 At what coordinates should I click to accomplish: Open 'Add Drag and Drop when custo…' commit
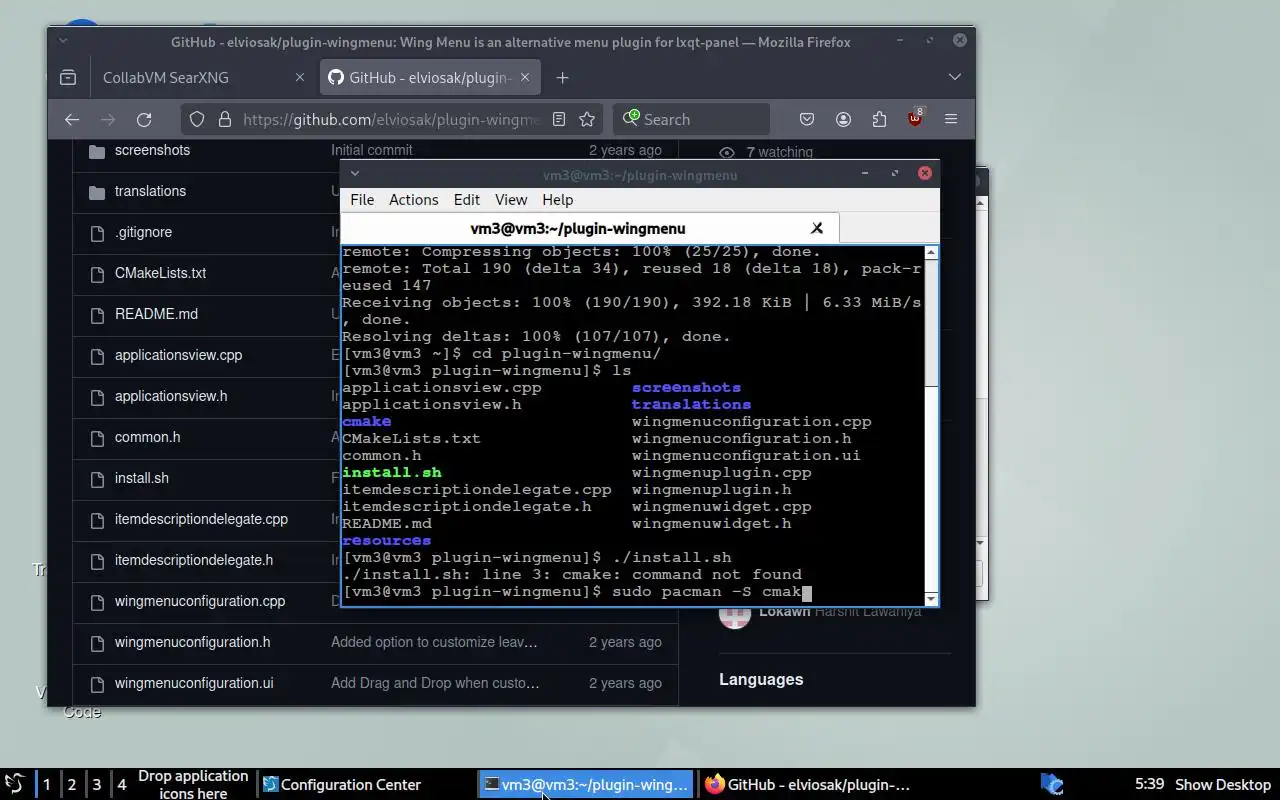[x=435, y=683]
